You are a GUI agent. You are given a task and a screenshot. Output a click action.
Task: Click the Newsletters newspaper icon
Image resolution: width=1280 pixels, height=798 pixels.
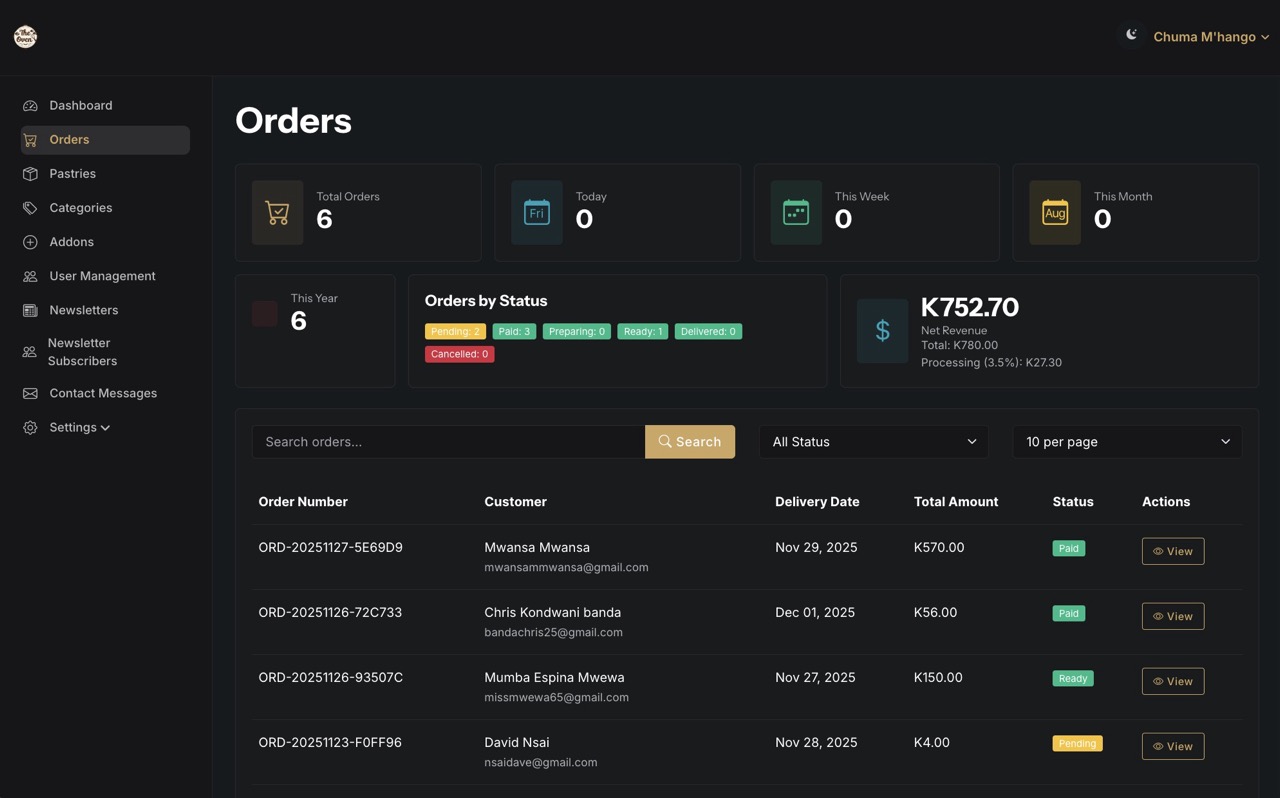[30, 310]
